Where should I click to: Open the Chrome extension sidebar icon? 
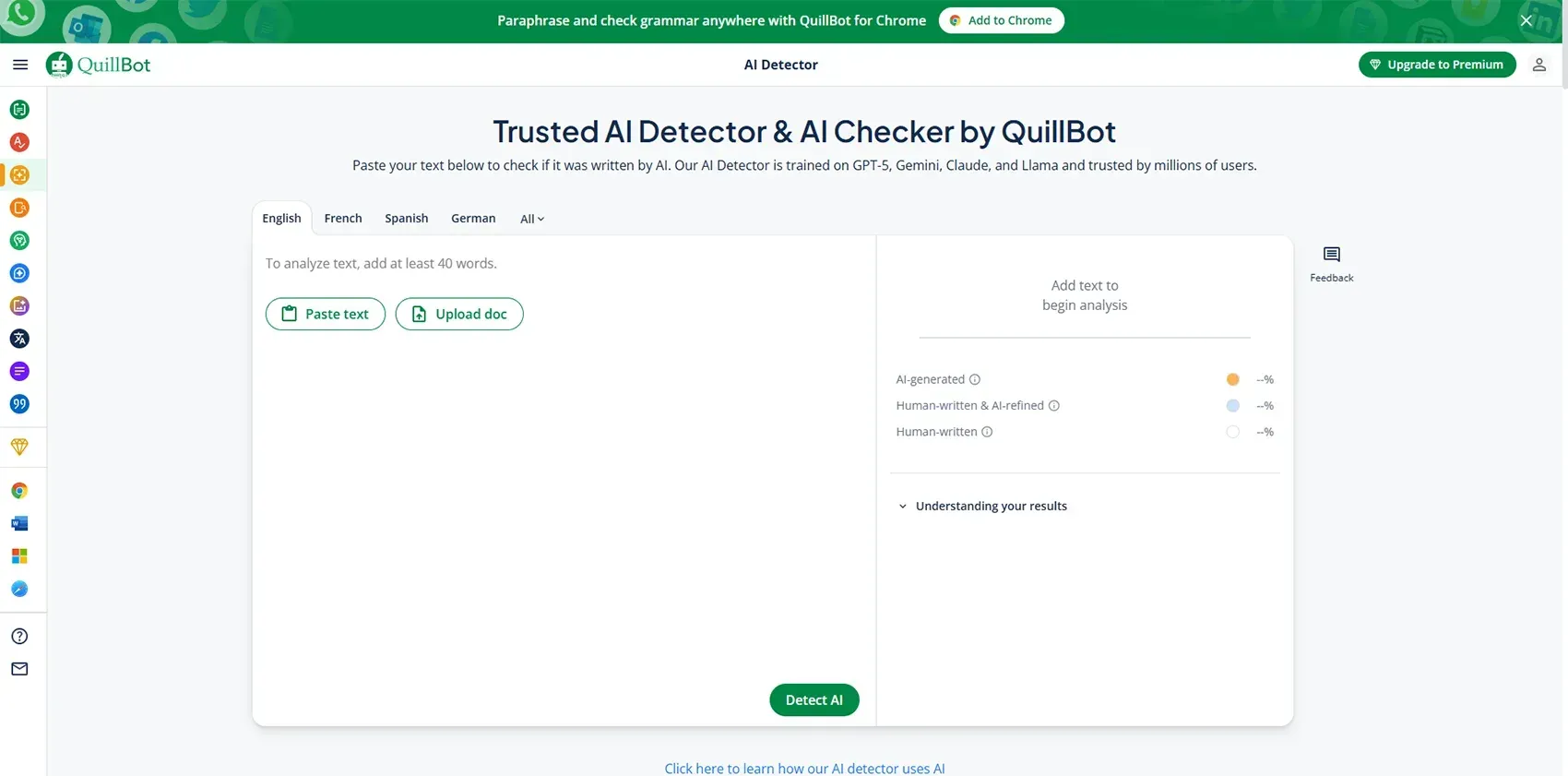pos(19,491)
